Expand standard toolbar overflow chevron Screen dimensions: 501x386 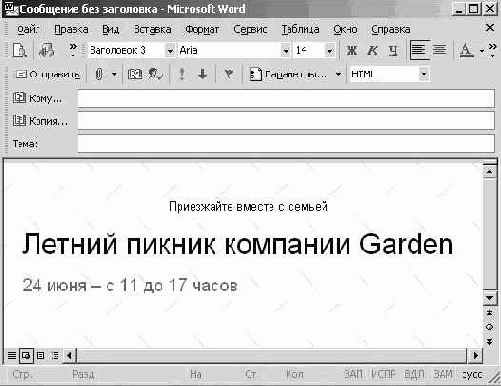73,49
